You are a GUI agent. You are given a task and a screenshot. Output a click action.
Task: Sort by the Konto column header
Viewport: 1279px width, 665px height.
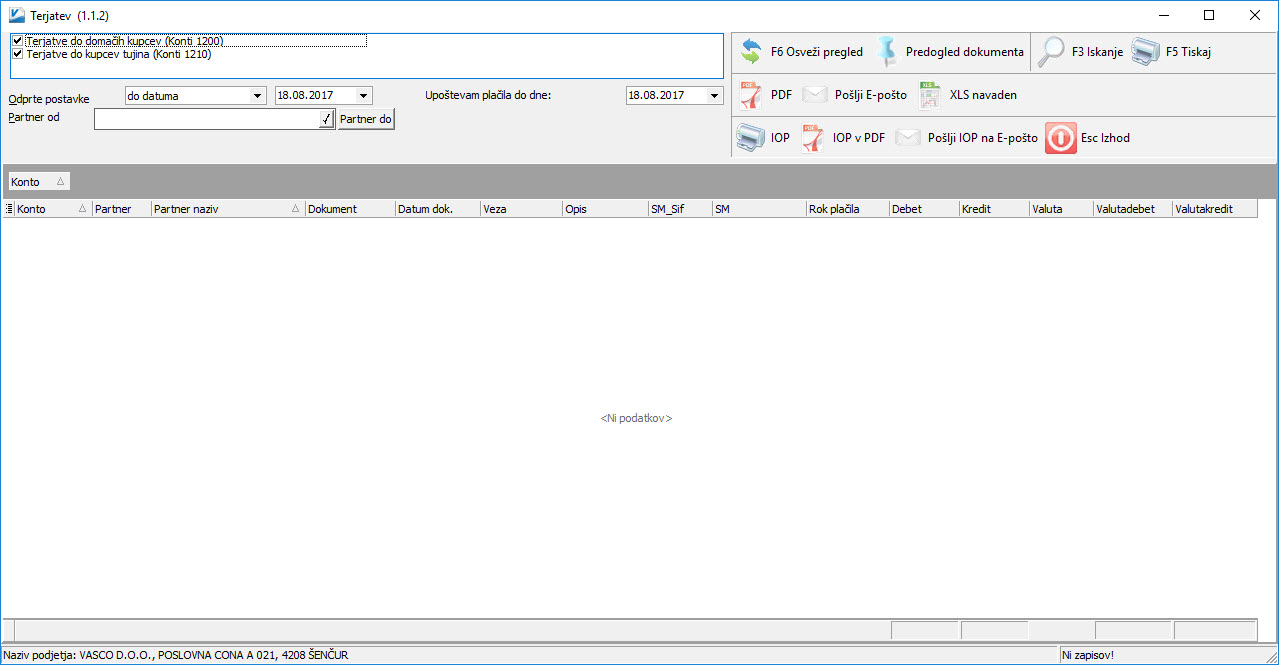click(x=52, y=209)
